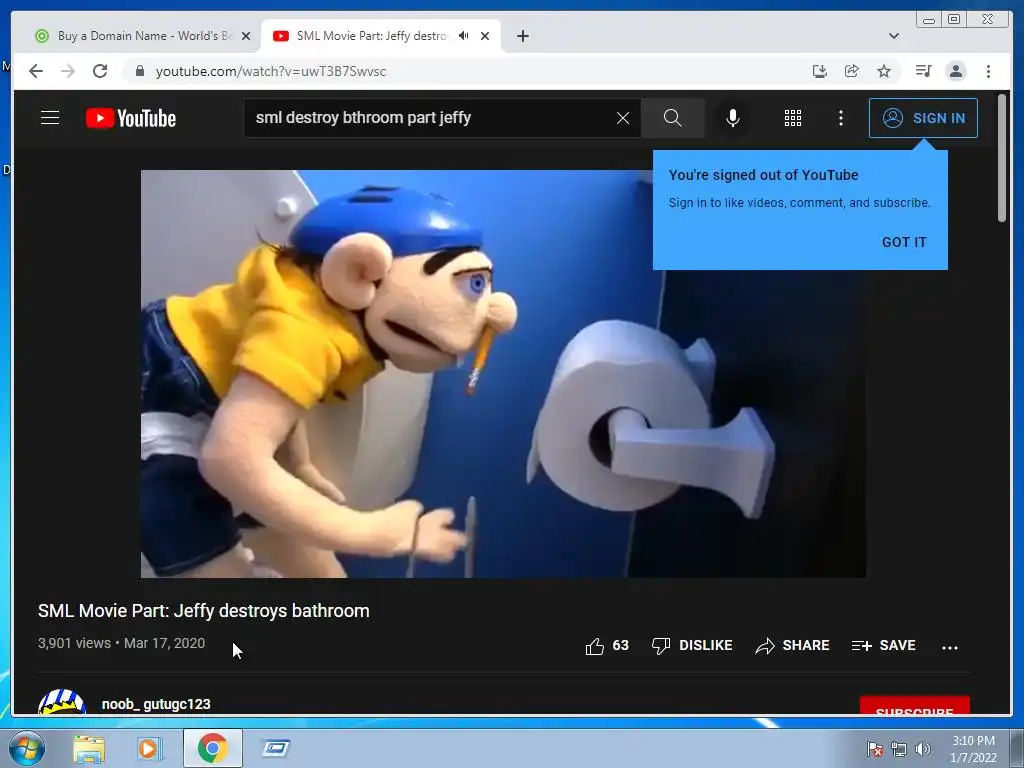1024x768 pixels.
Task: Close the SML Movie Part tab
Action: click(485, 37)
